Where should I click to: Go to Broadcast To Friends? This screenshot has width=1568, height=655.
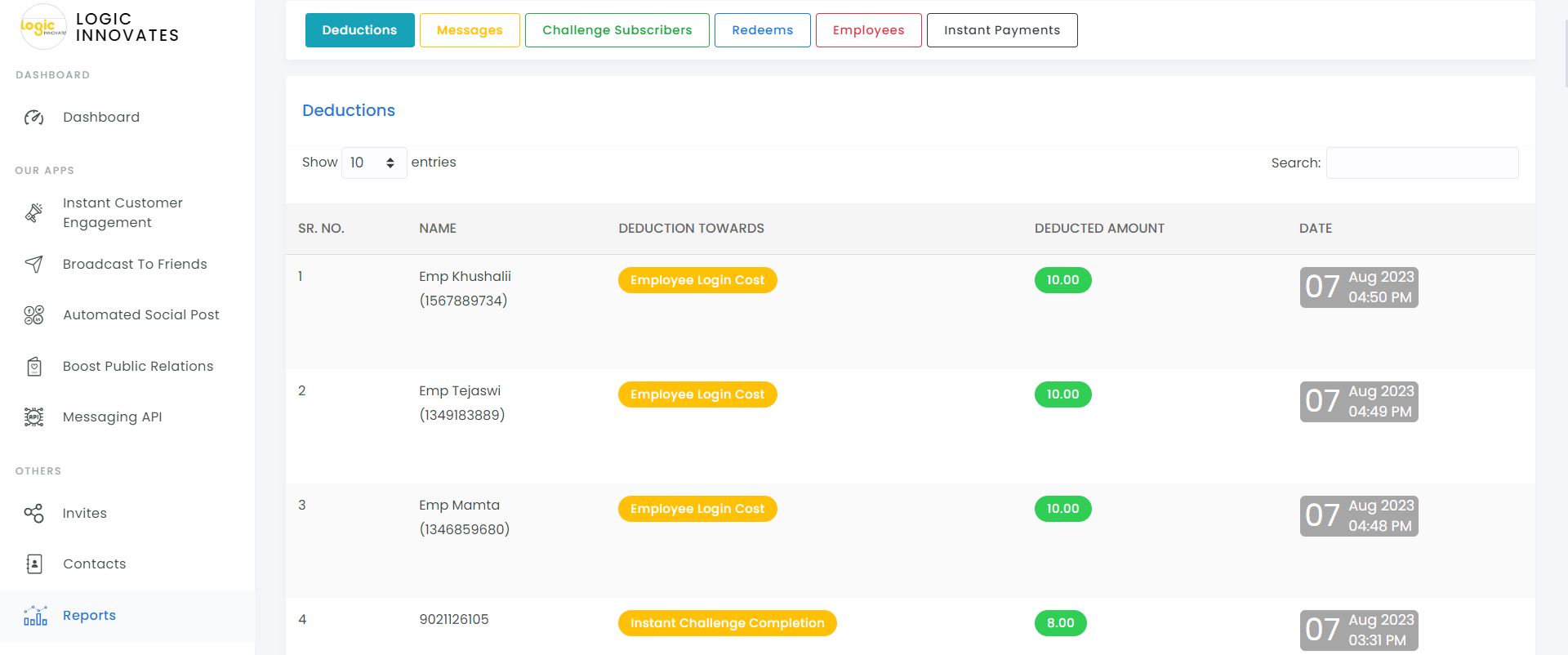click(x=135, y=264)
